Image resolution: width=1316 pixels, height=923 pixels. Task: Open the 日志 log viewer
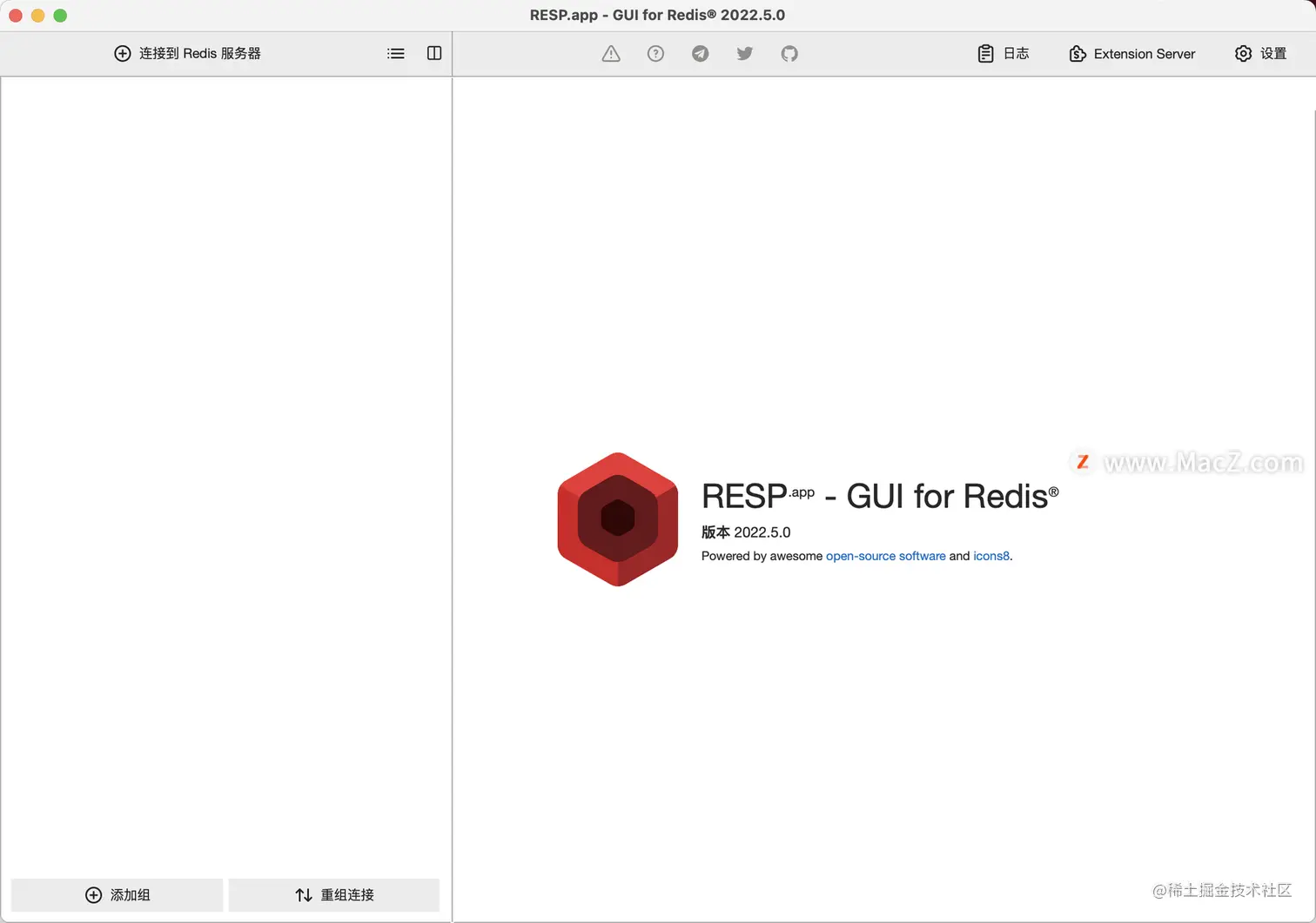click(x=1003, y=54)
